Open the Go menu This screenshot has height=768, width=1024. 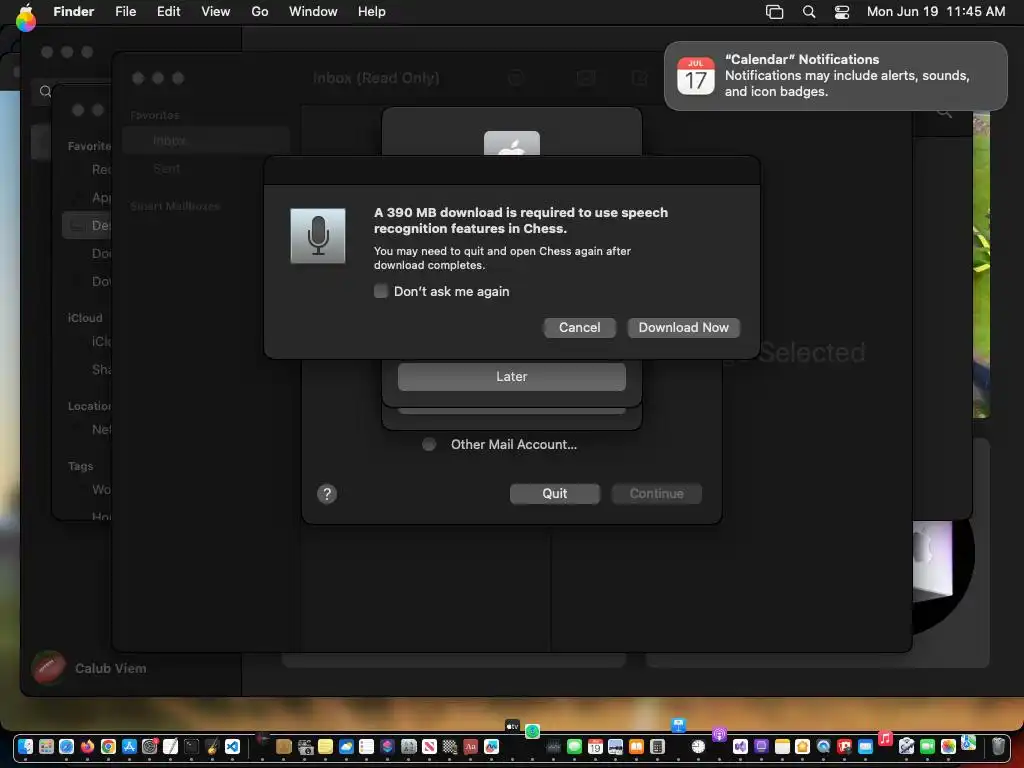coord(260,12)
